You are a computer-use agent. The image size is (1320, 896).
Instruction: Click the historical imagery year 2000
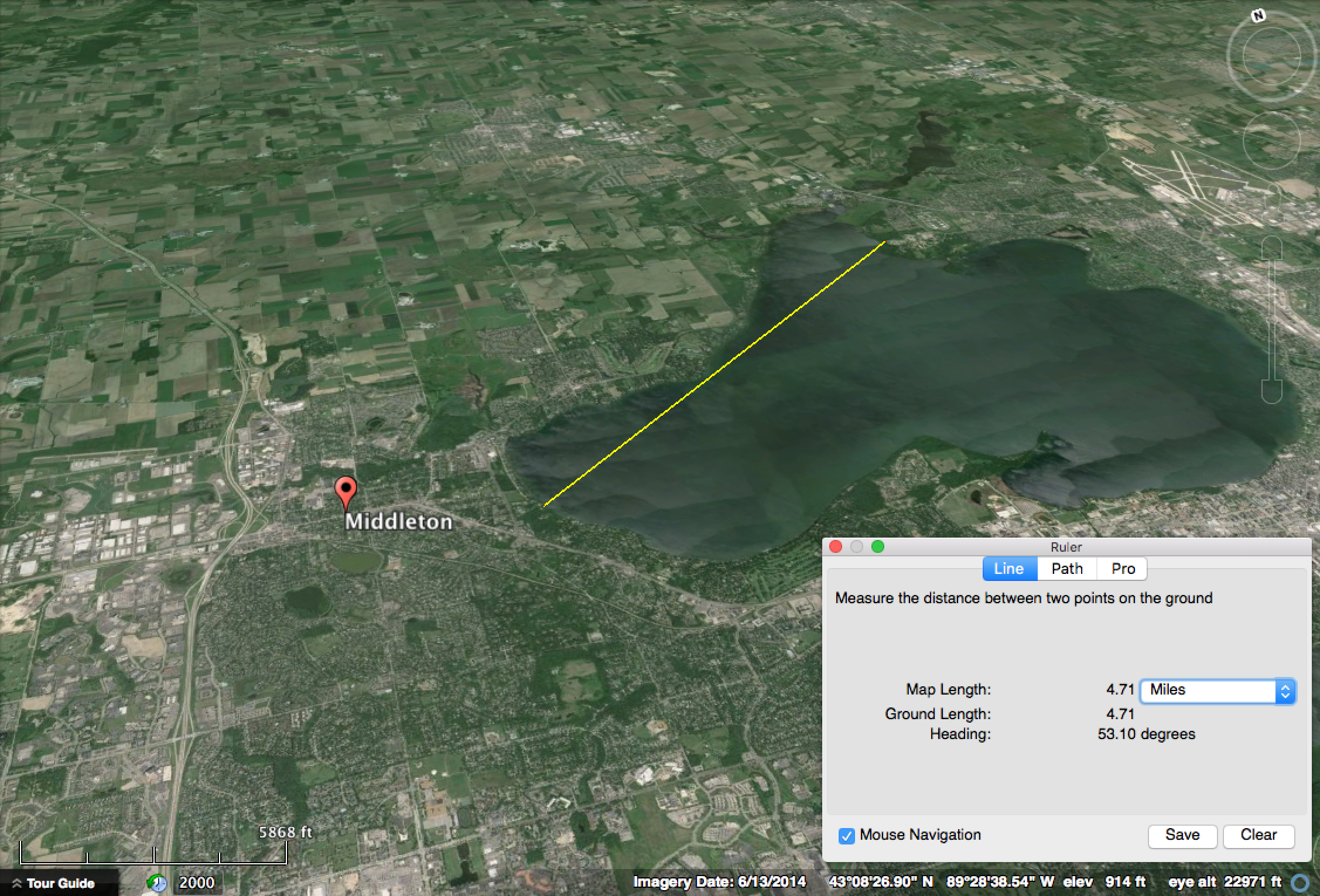tap(197, 883)
